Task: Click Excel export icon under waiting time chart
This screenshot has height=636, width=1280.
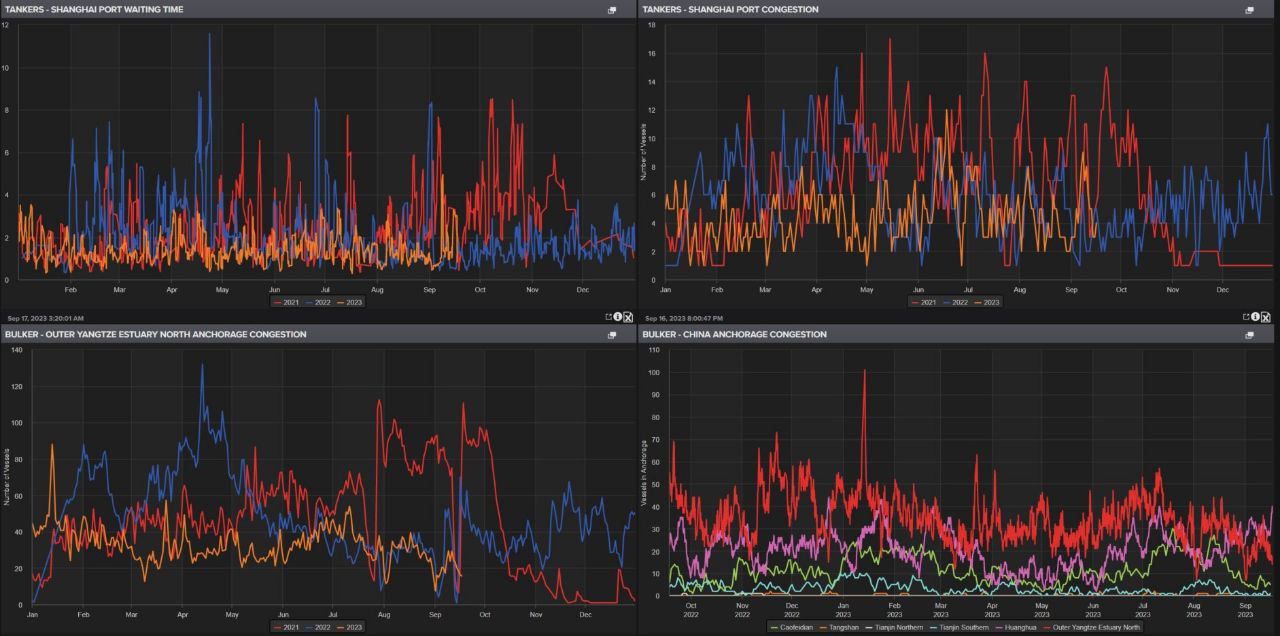Action: tap(628, 318)
